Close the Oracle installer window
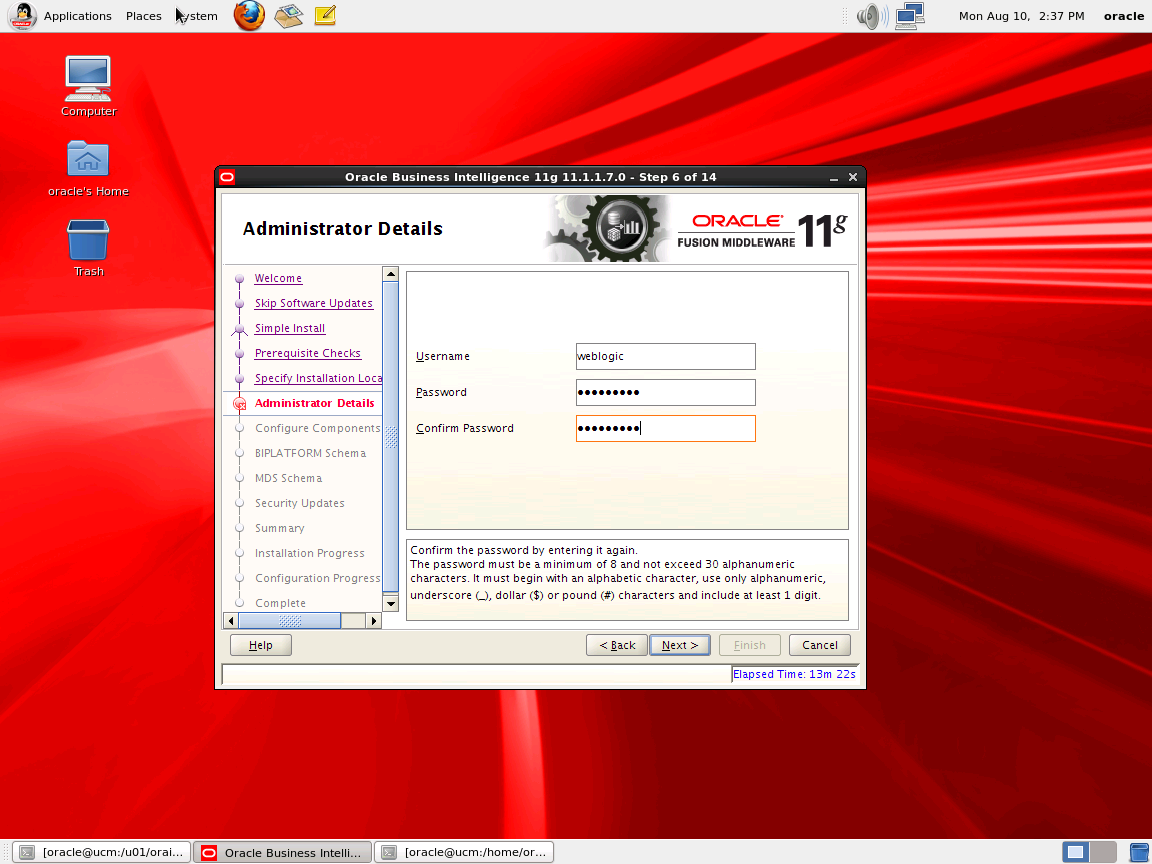 (x=853, y=177)
